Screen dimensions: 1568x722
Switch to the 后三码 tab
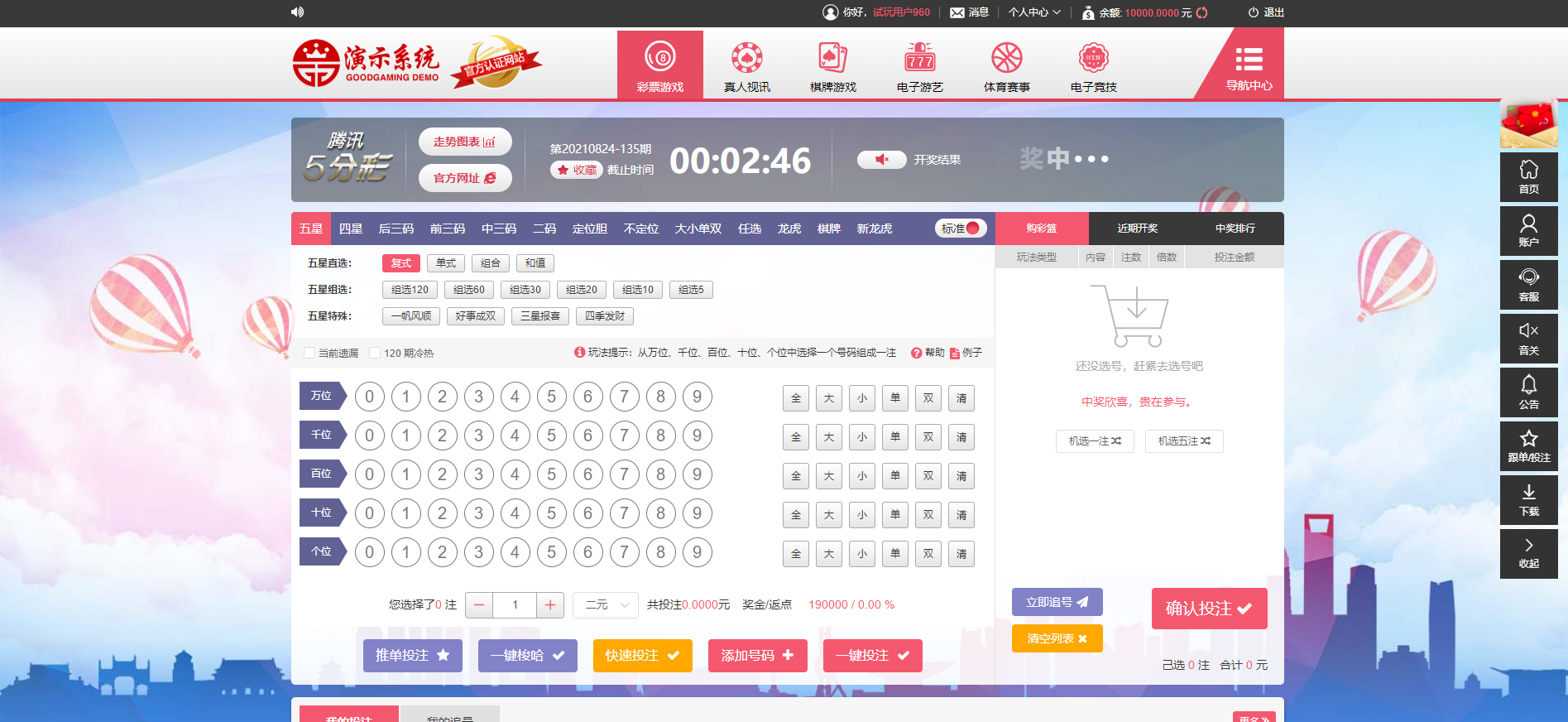396,229
